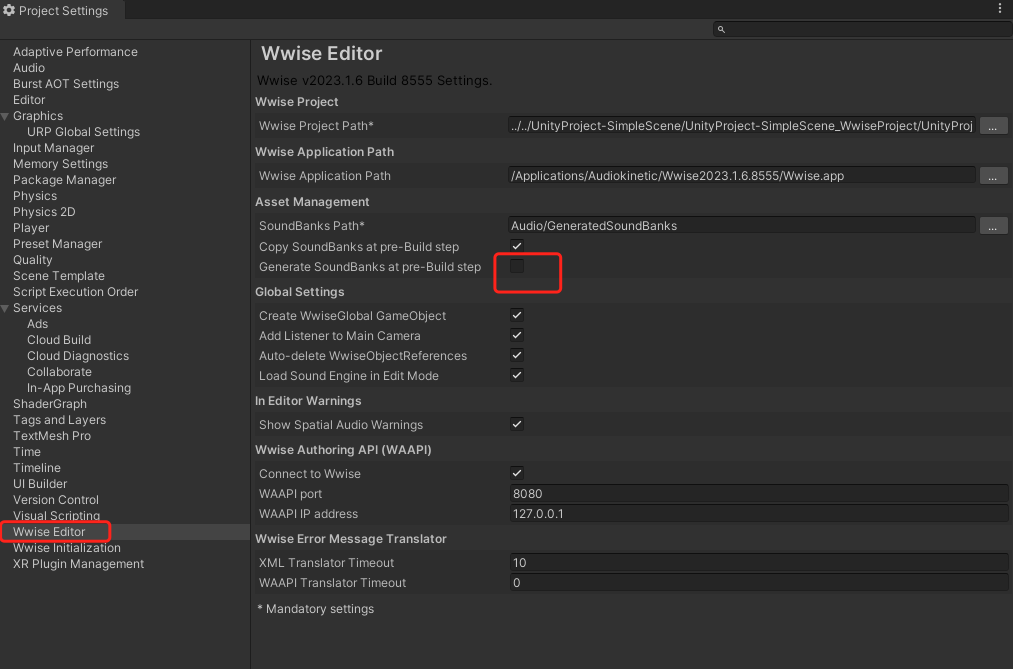Select Wwise Editor settings
The width and height of the screenshot is (1013, 669).
pyautogui.click(x=49, y=531)
